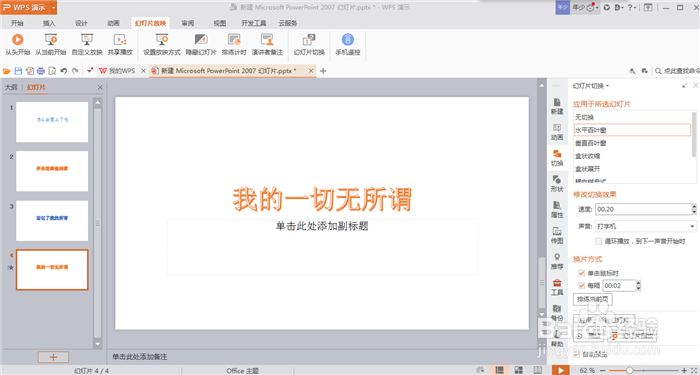Open notes display dropdown in status bar
Image resolution: width=700 pixels, height=375 pixels.
click(480, 370)
